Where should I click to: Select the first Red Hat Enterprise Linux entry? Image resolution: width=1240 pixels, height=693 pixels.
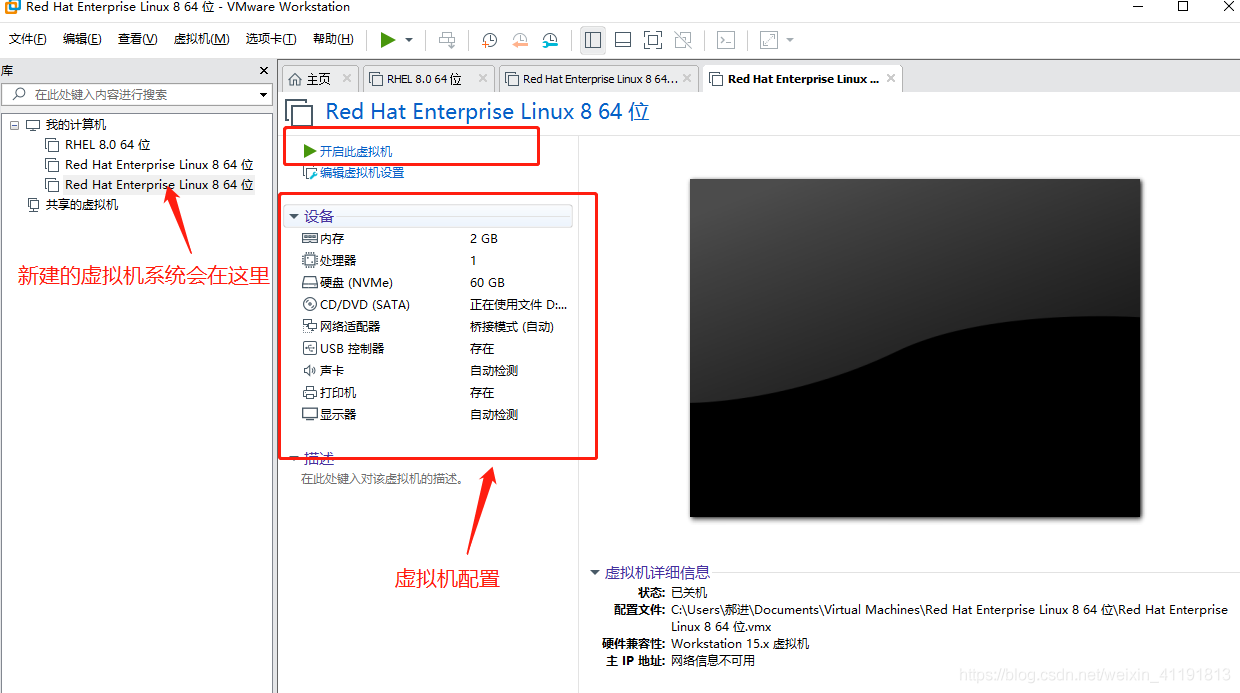159,165
